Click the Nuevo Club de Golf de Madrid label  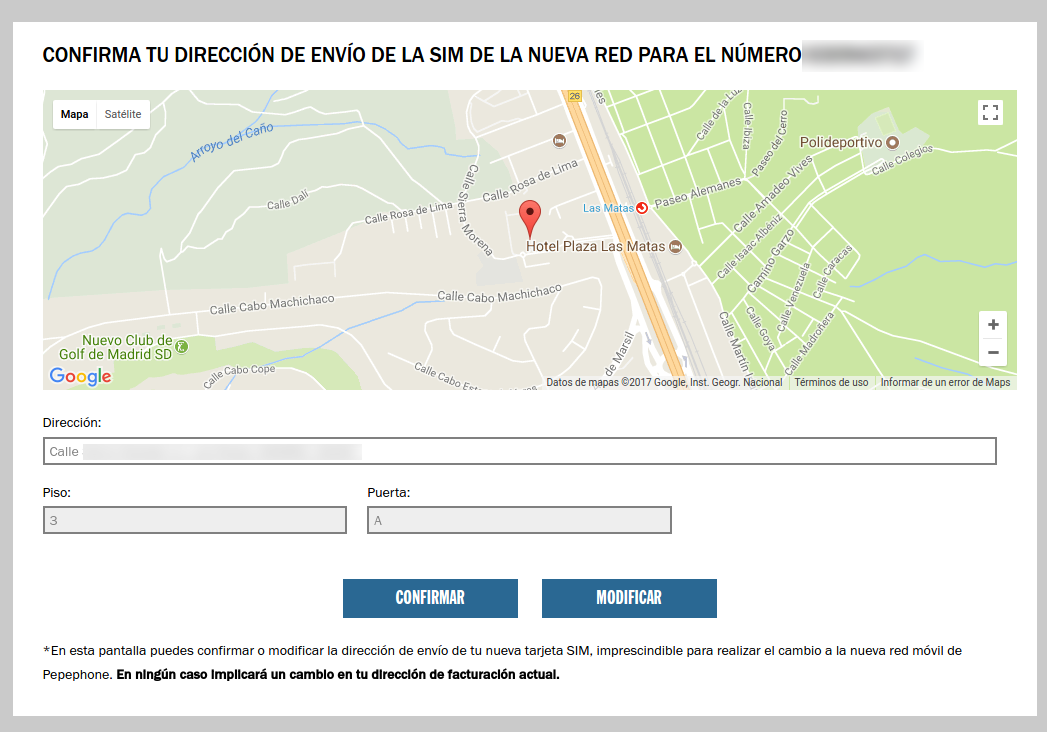[x=116, y=347]
